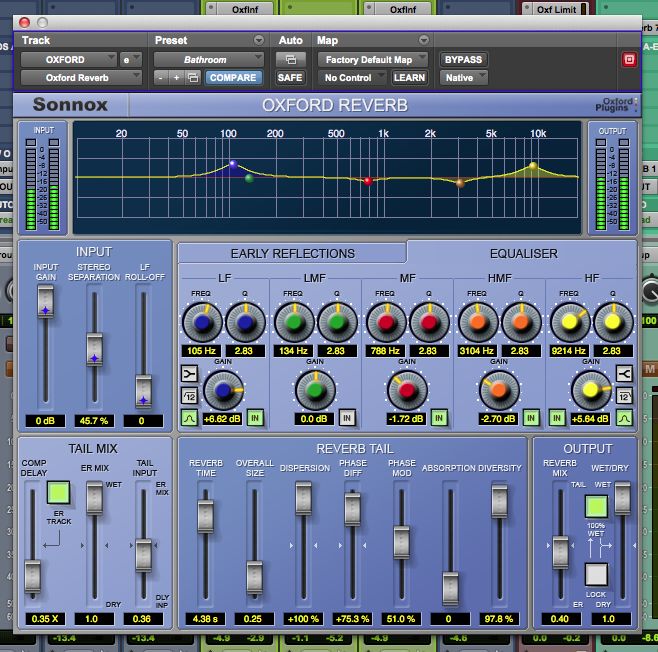Toggle the HMF band IN button
The width and height of the screenshot is (658, 652).
click(x=531, y=418)
